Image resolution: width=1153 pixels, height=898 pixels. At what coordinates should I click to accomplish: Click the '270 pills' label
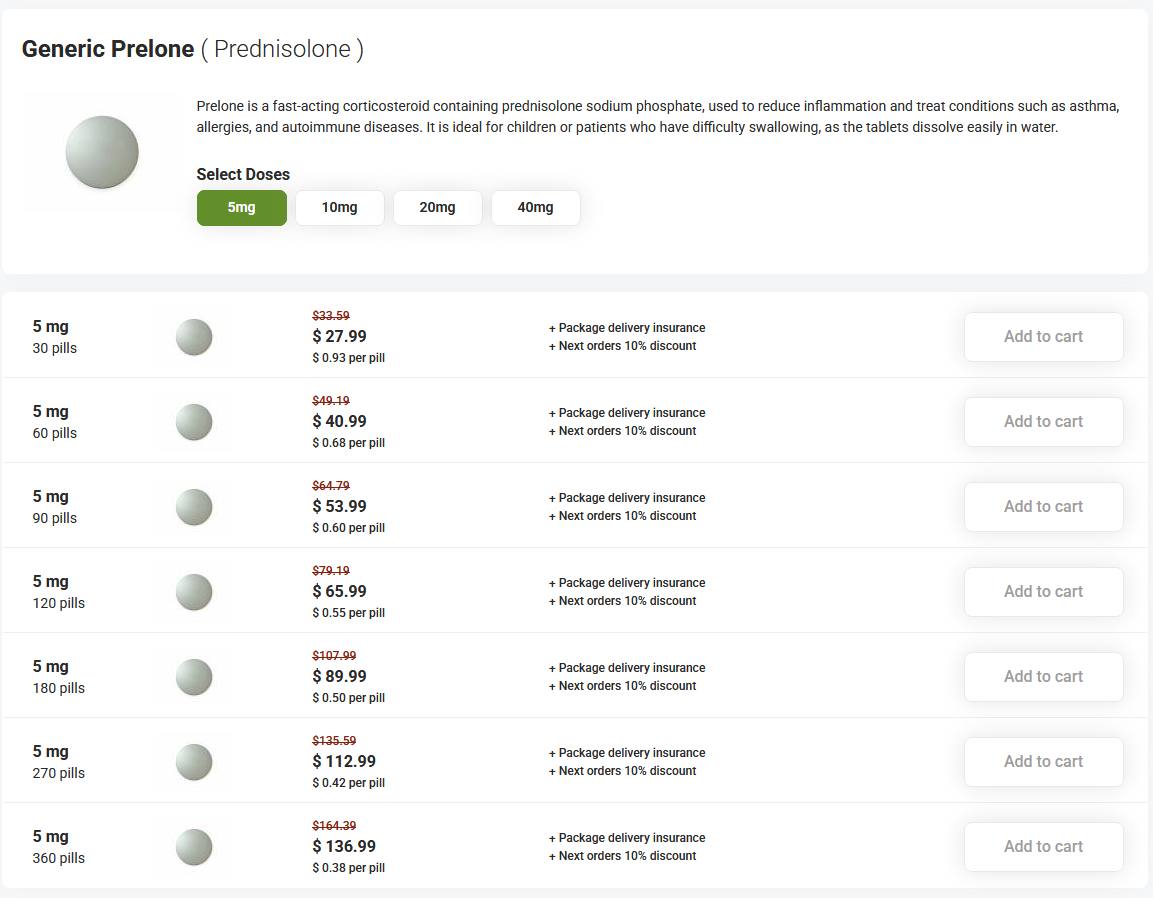coord(59,773)
